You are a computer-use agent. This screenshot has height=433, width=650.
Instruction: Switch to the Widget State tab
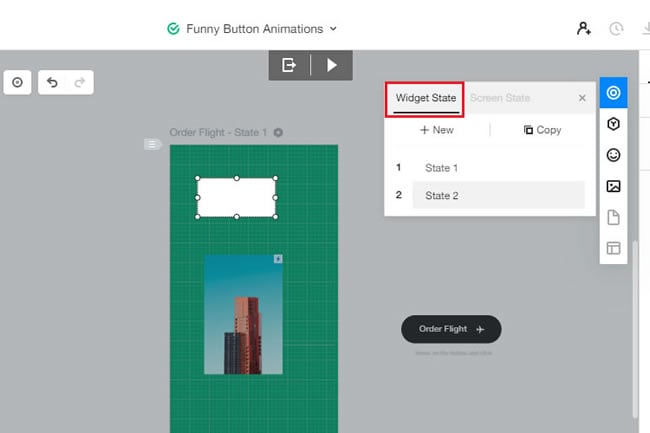point(425,99)
